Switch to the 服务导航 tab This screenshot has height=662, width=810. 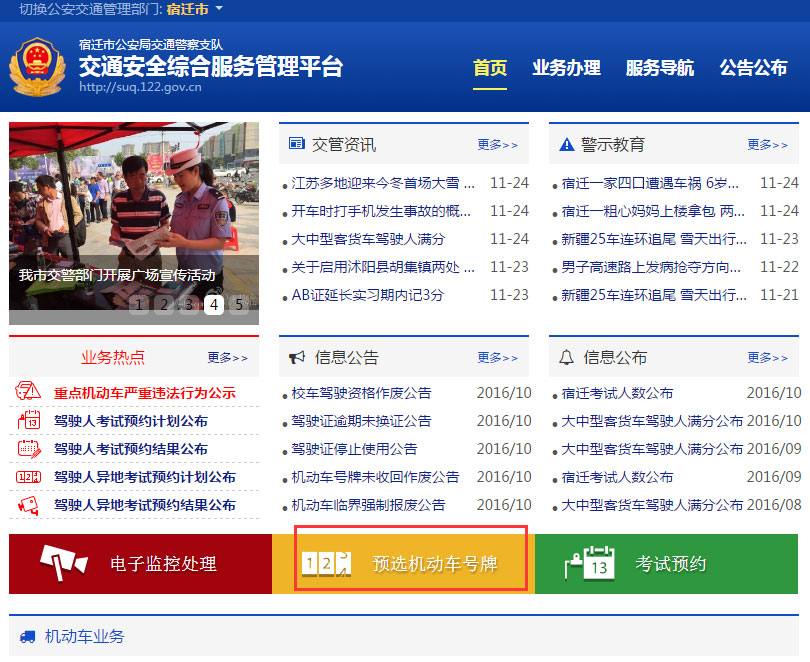660,69
